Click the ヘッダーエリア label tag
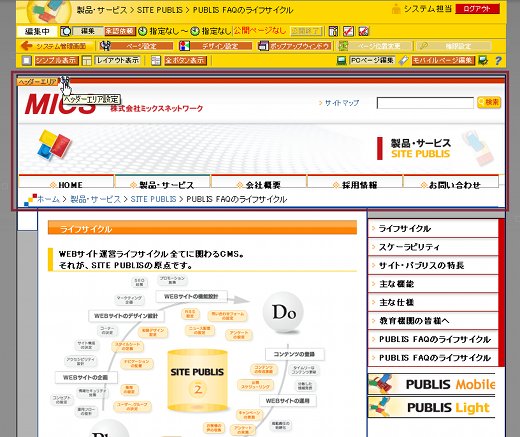Screen dimensions: 520x437 (x=38, y=82)
